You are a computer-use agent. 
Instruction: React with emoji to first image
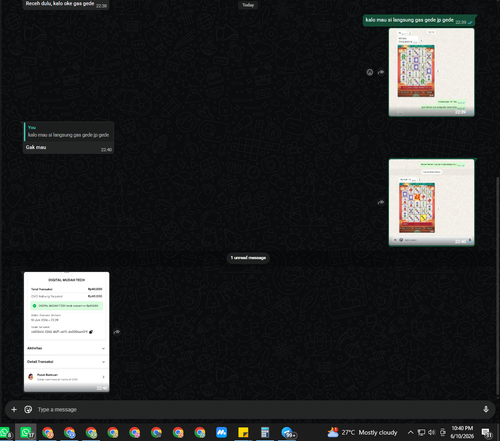370,72
